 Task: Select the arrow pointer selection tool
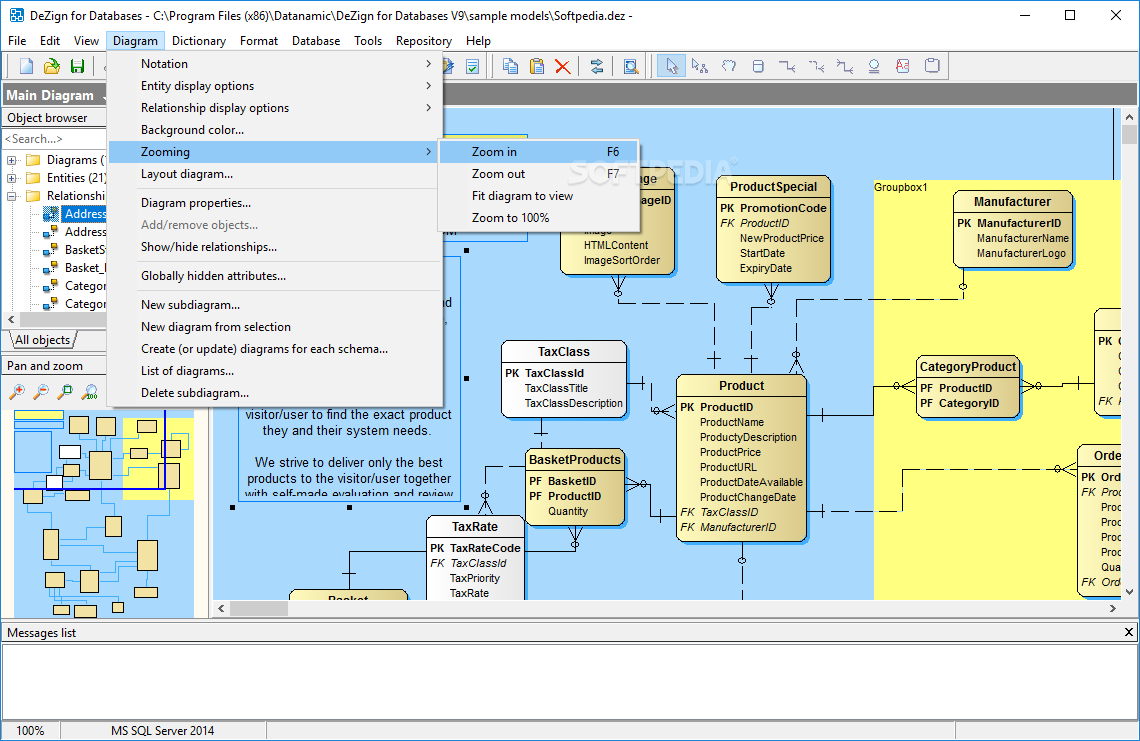[671, 66]
